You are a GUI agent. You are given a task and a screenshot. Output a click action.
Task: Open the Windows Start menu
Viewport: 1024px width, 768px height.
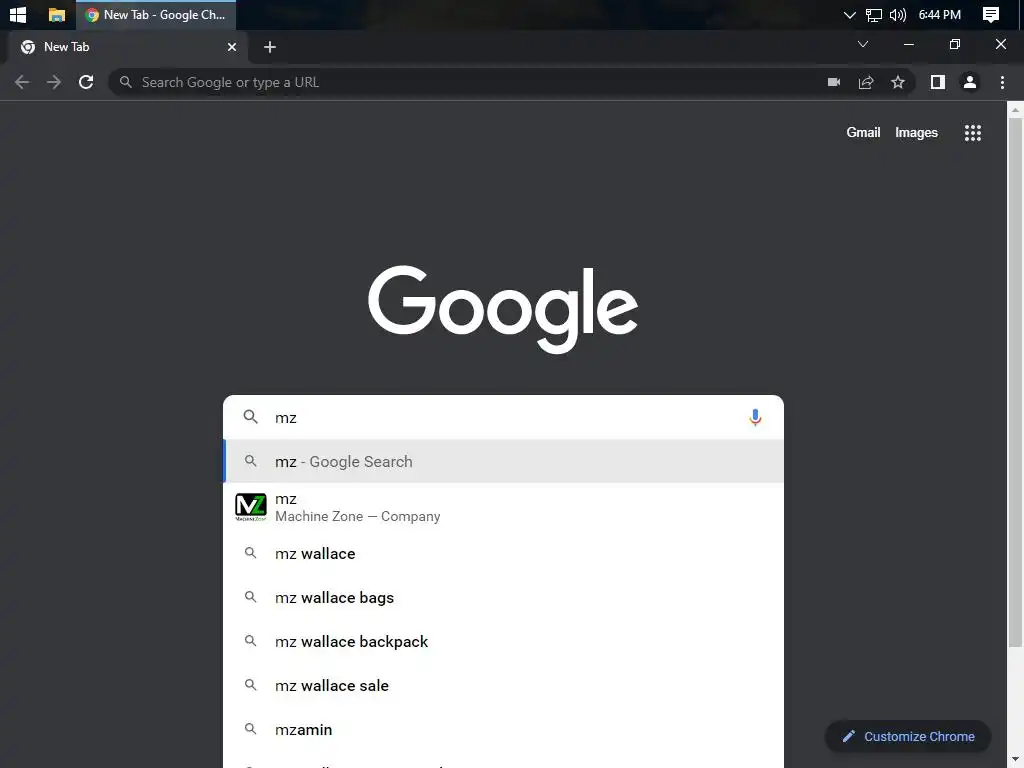click(x=18, y=14)
